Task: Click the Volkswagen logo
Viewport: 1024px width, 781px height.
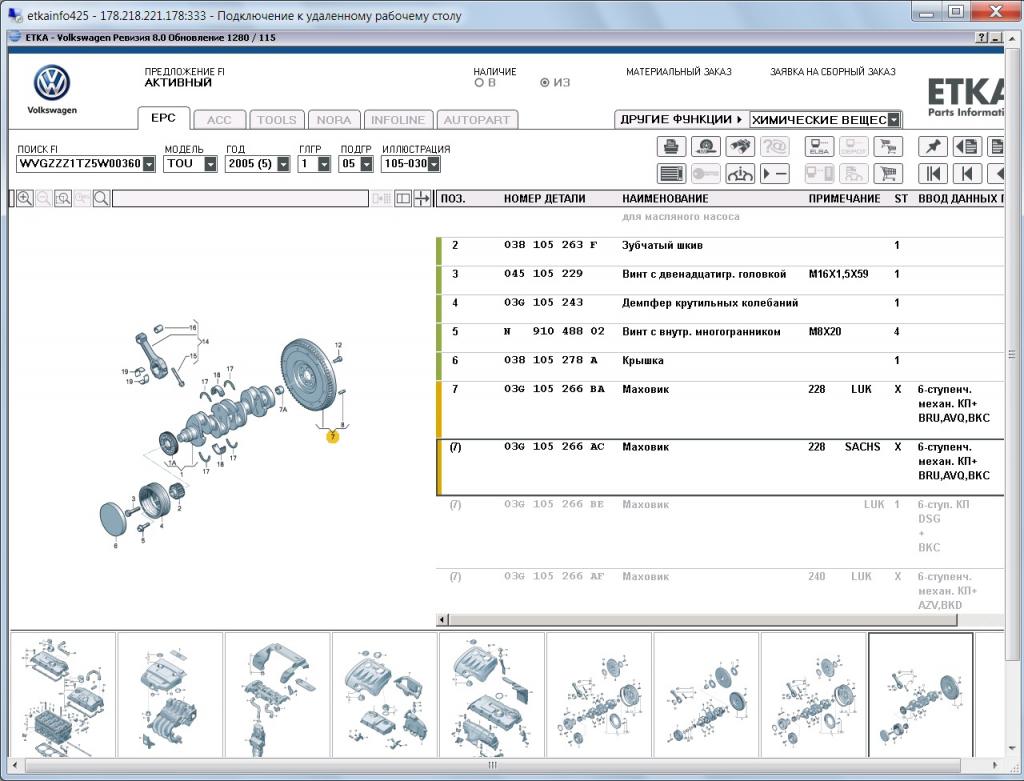Action: 52,83
